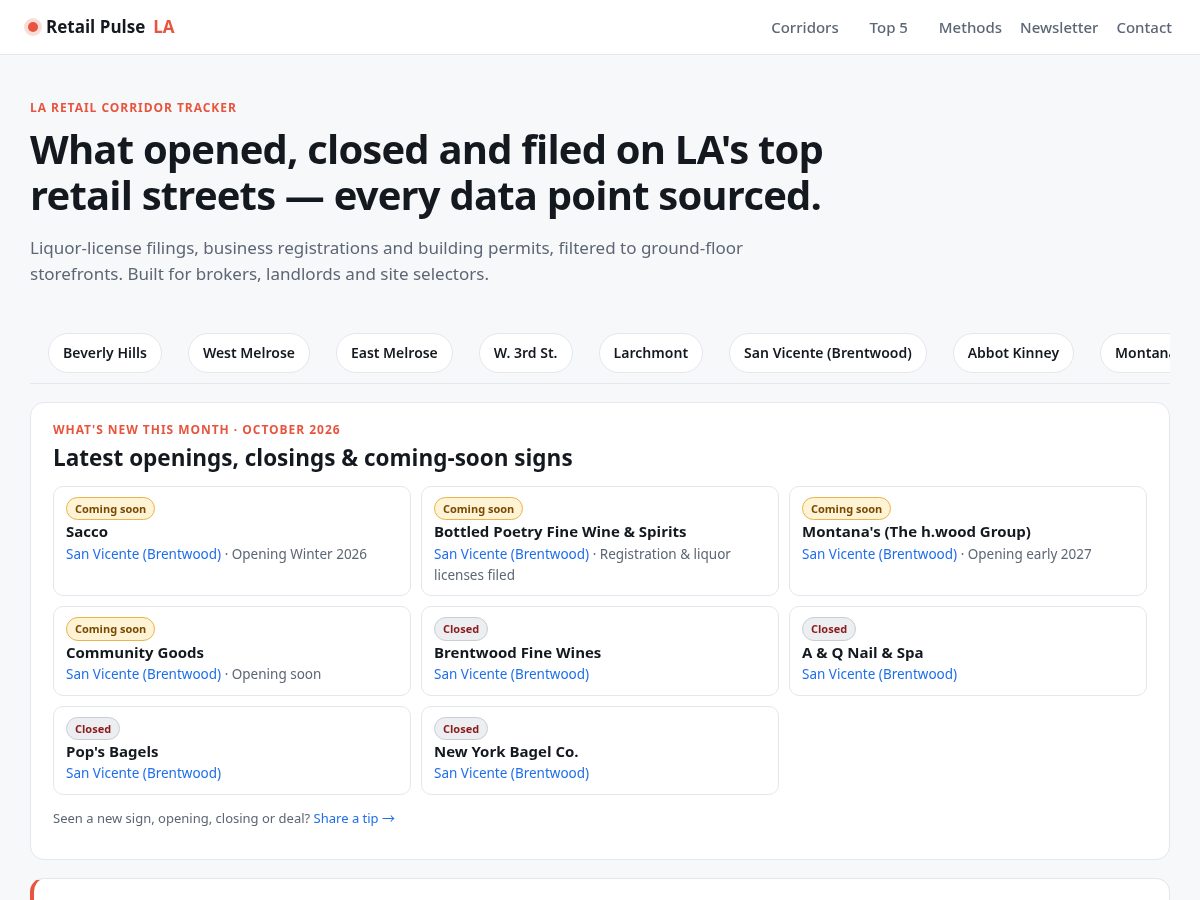
Task: Click the Share a tip link
Action: tap(354, 818)
